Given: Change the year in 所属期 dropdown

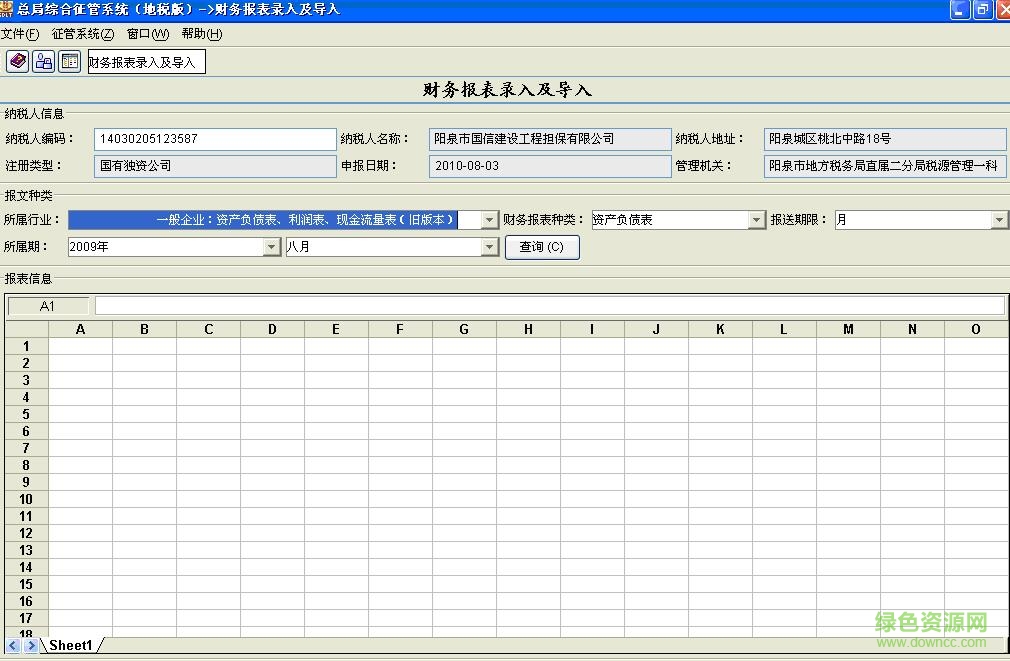Looking at the screenshot, I should point(272,246).
